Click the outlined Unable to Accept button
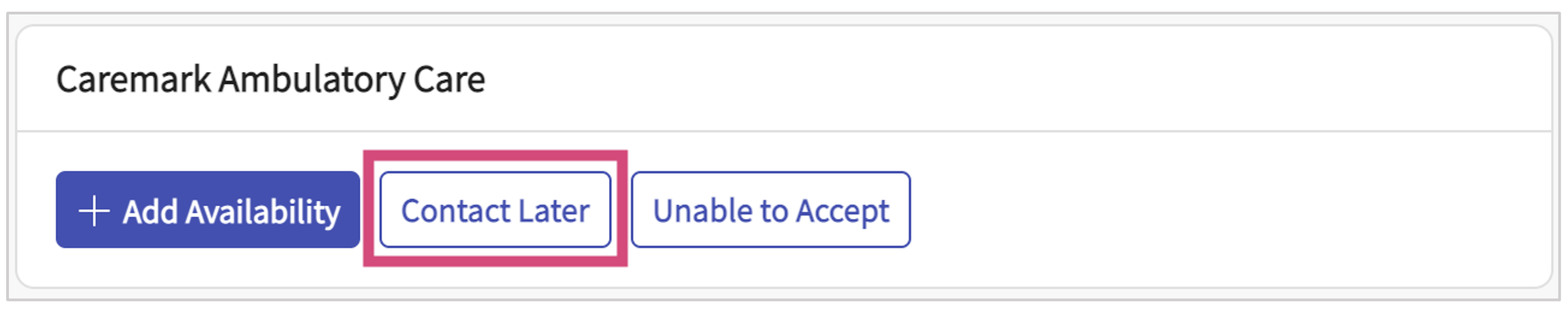 (x=770, y=210)
